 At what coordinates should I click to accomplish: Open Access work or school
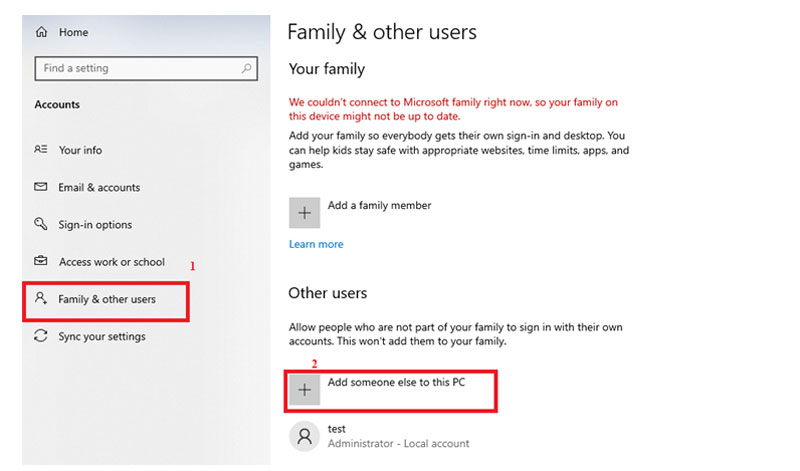pyautogui.click(x=111, y=262)
